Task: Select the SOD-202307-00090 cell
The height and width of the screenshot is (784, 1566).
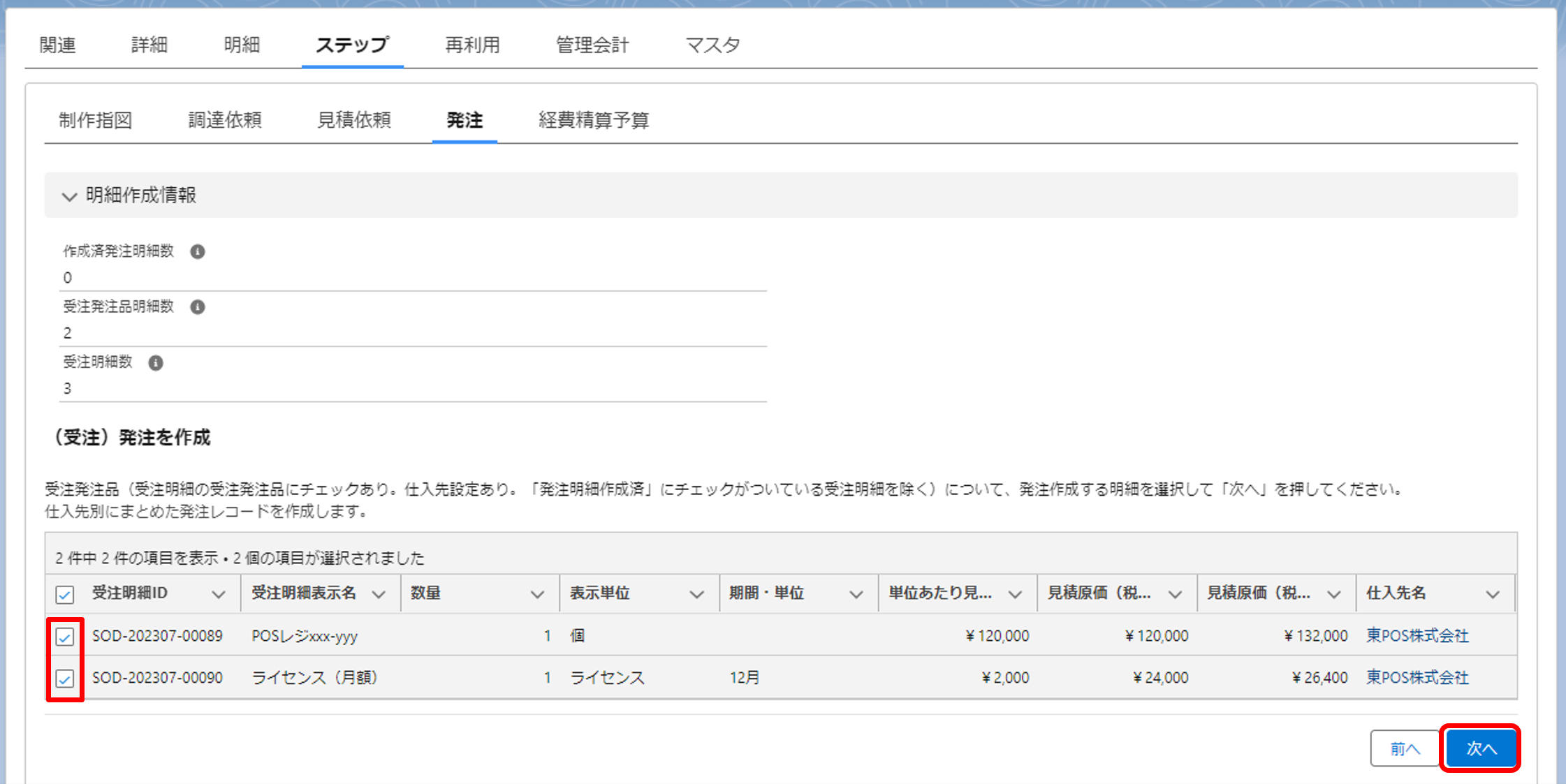Action: pyautogui.click(x=157, y=678)
